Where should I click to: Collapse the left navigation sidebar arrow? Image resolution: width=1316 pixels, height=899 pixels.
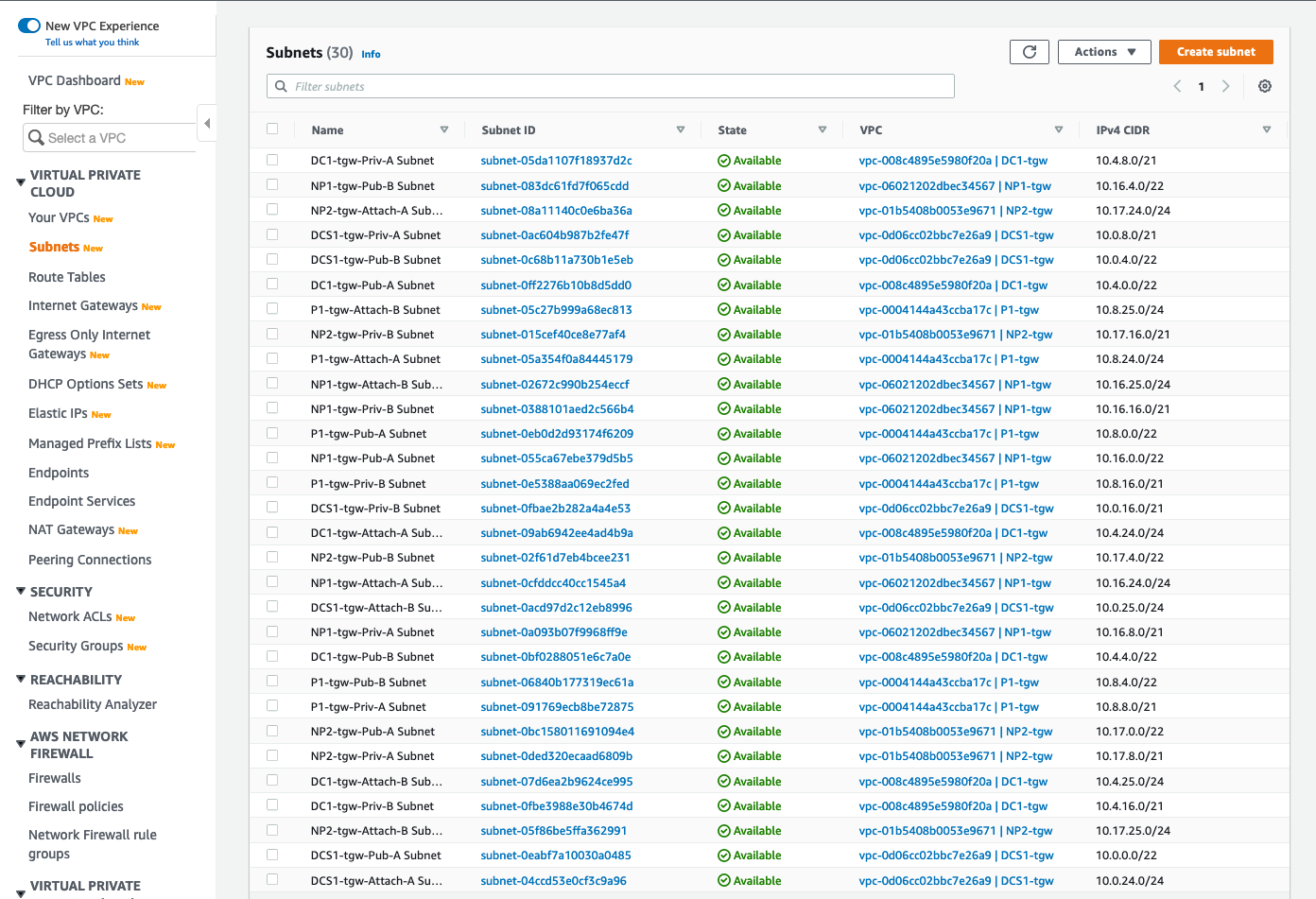pos(207,123)
